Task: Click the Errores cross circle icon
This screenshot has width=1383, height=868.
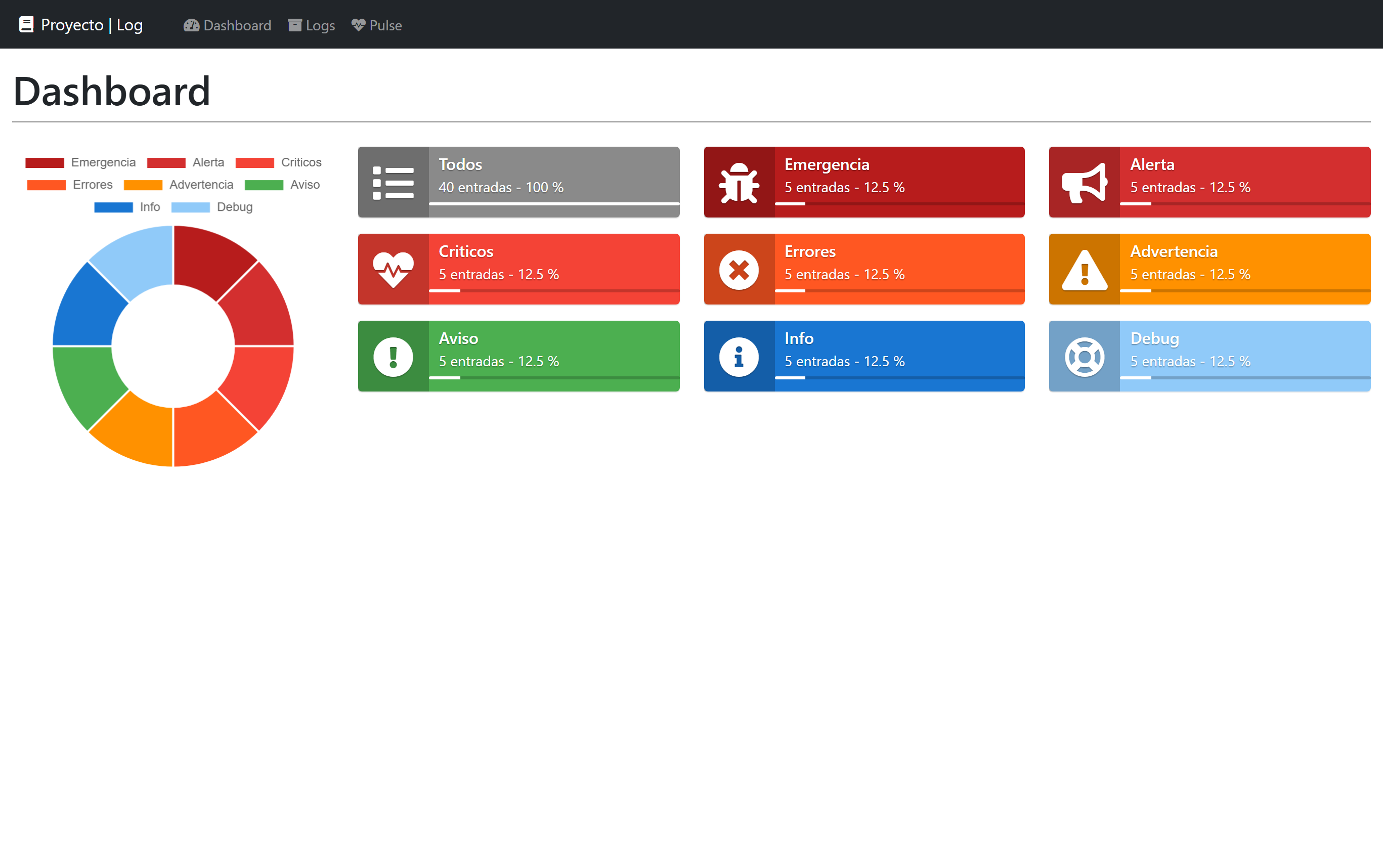Action: coord(739,270)
